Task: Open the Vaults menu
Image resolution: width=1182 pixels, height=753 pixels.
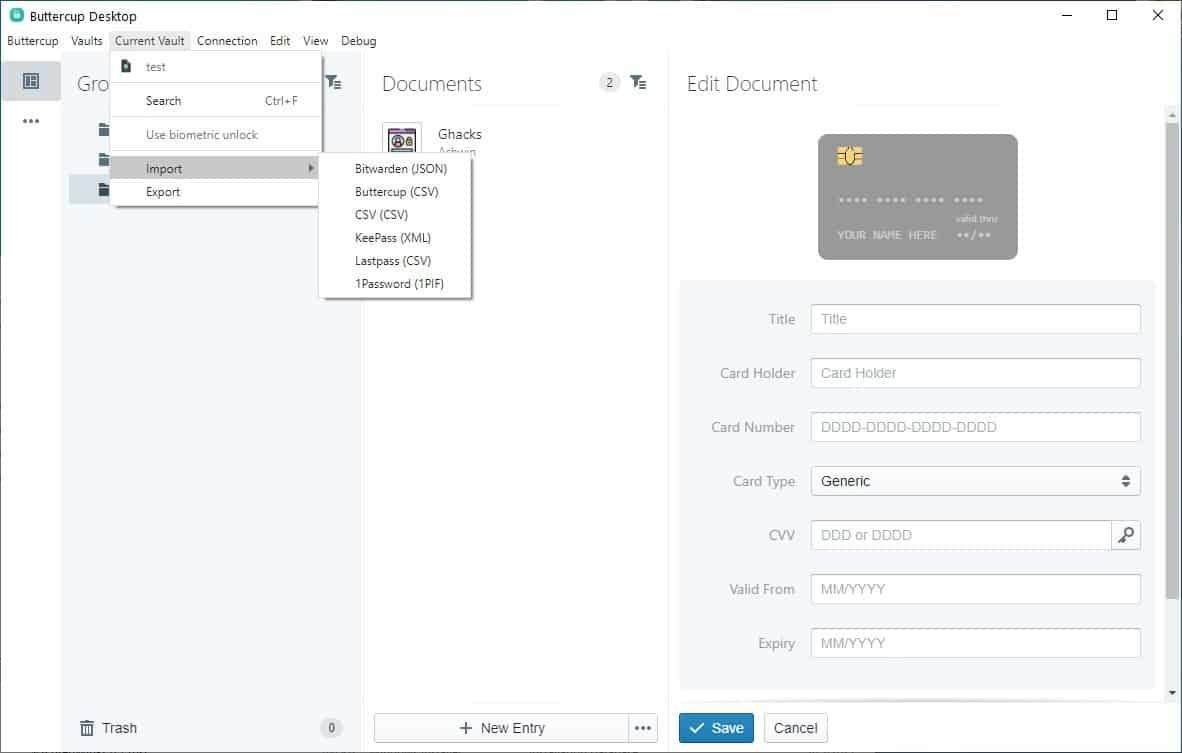Action: coord(87,41)
